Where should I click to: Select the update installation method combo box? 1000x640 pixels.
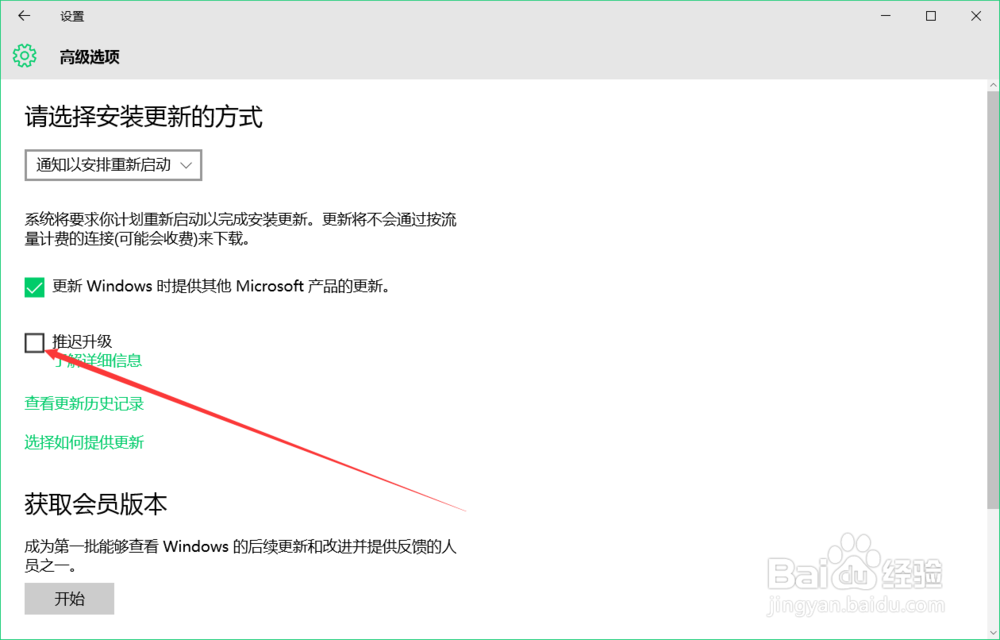click(x=112, y=165)
